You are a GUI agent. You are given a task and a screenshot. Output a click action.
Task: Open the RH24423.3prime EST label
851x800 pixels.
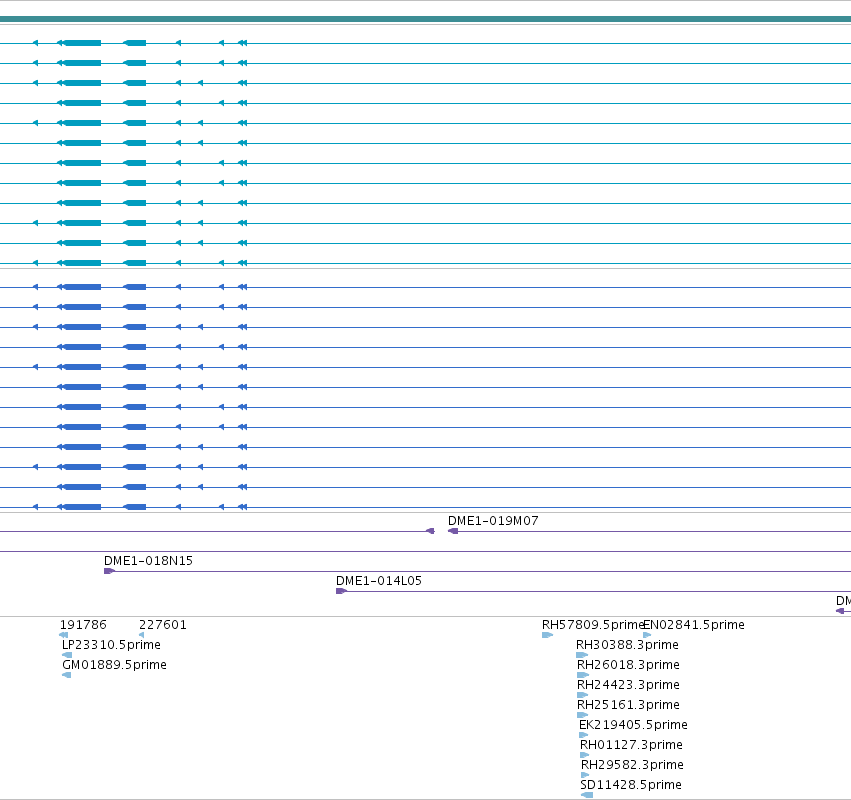pos(628,685)
